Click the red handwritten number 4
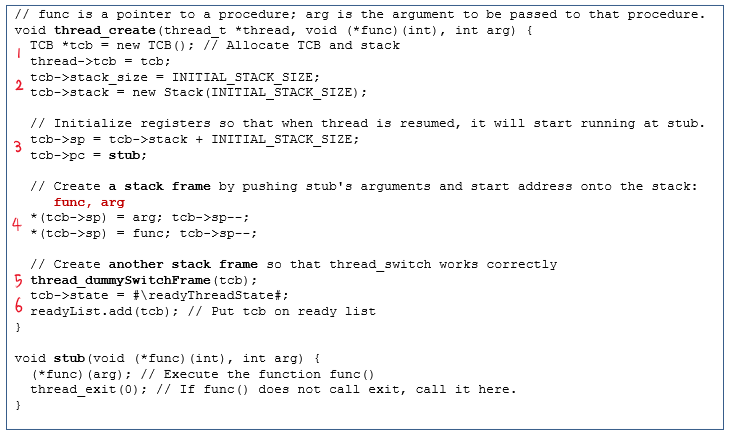Screen dimensions: 730x435 (x=17, y=225)
